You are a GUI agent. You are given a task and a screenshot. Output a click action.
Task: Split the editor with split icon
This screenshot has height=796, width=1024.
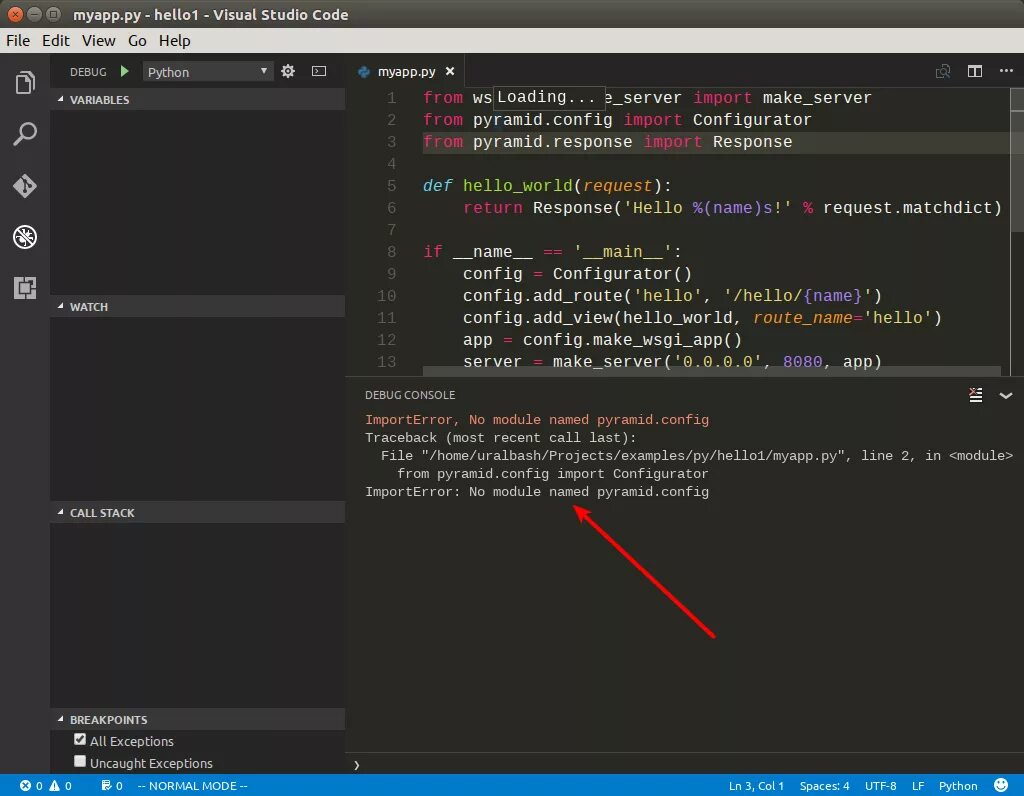(974, 71)
